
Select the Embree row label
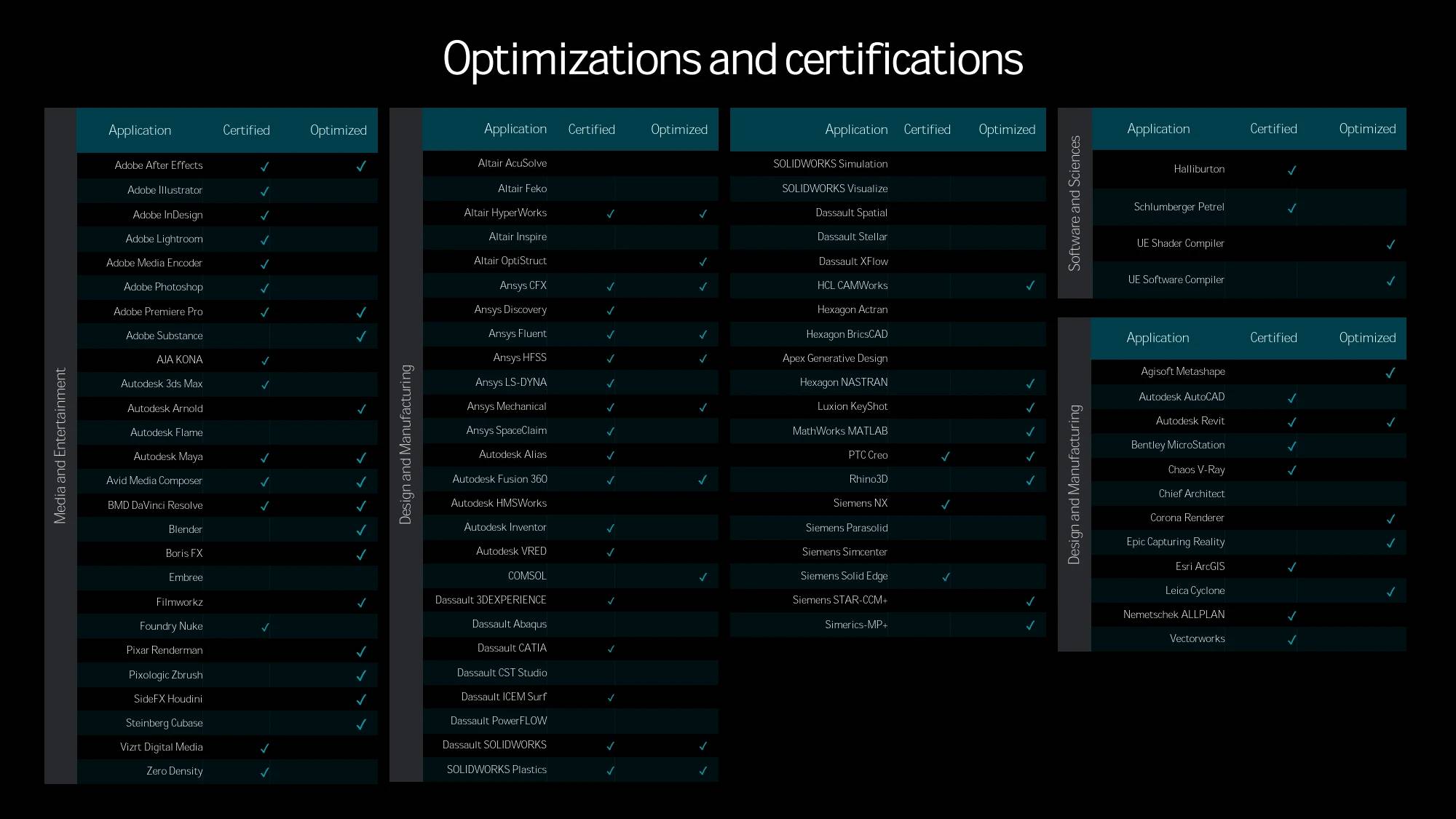point(186,577)
